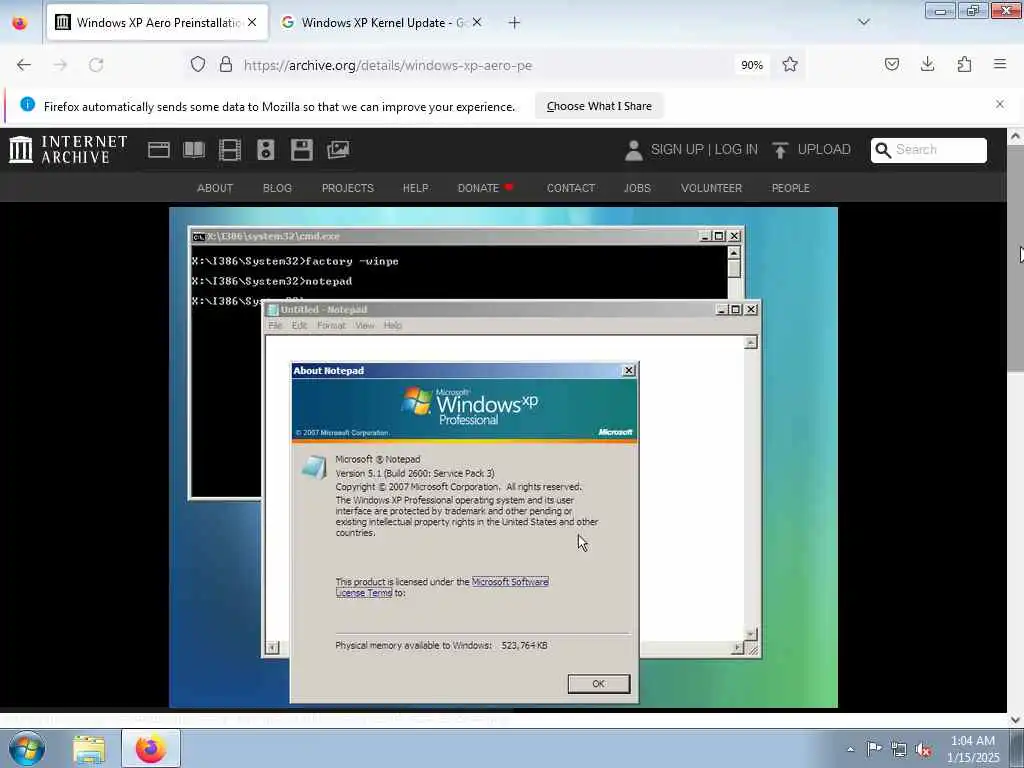The image size is (1024, 768).
Task: Click the Choose What I Share button
Action: tap(599, 106)
